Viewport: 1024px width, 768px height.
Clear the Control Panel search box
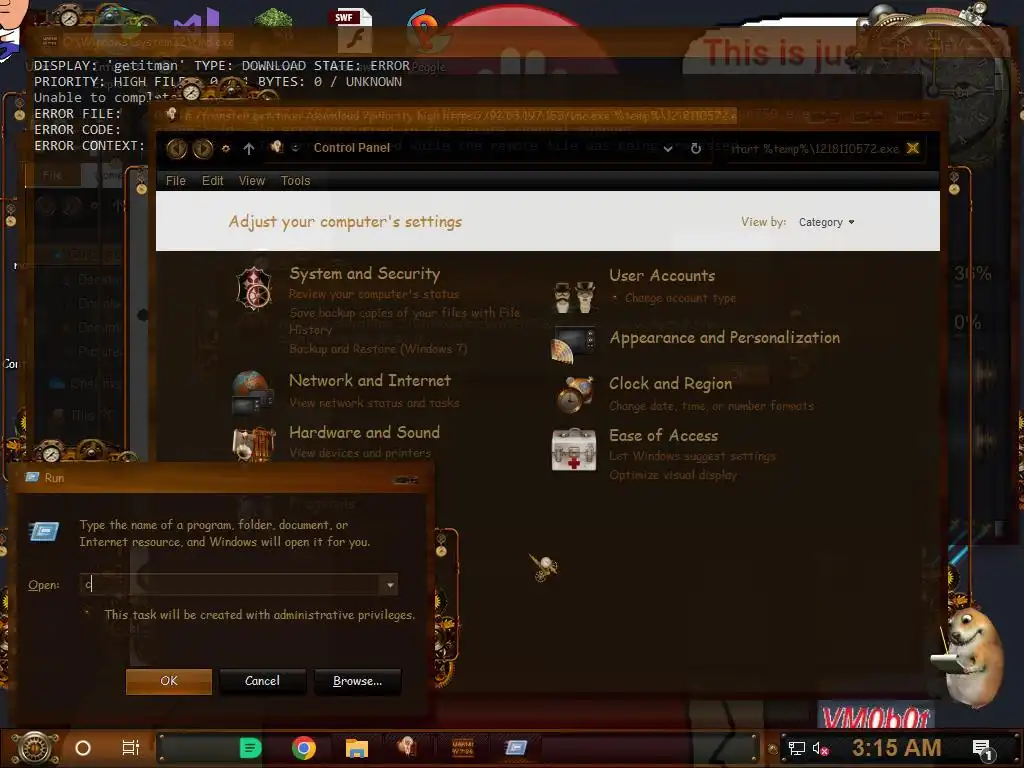[x=913, y=148]
